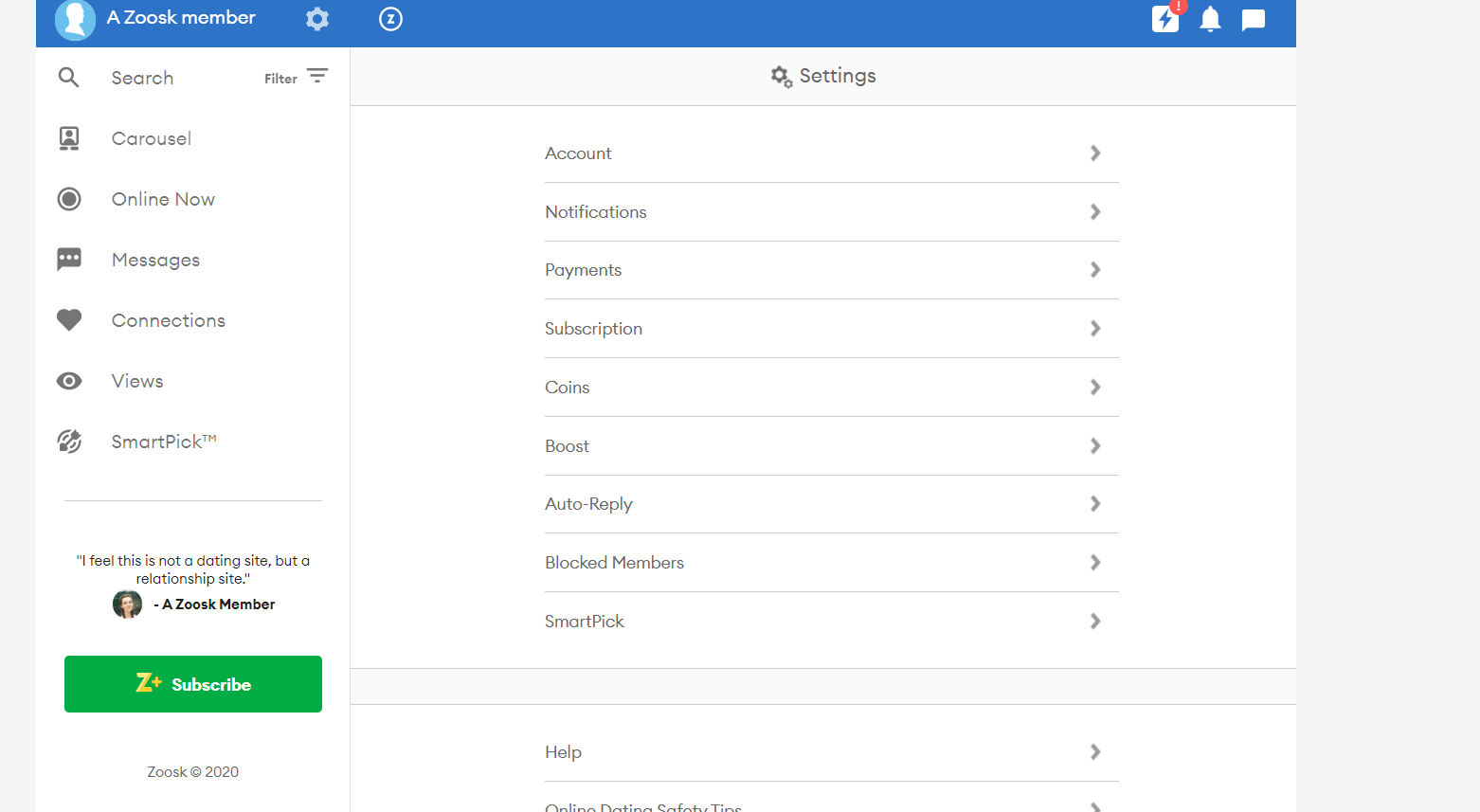Click 'Zoosk © 2020' footer text
This screenshot has height=812, width=1480.
[193, 772]
